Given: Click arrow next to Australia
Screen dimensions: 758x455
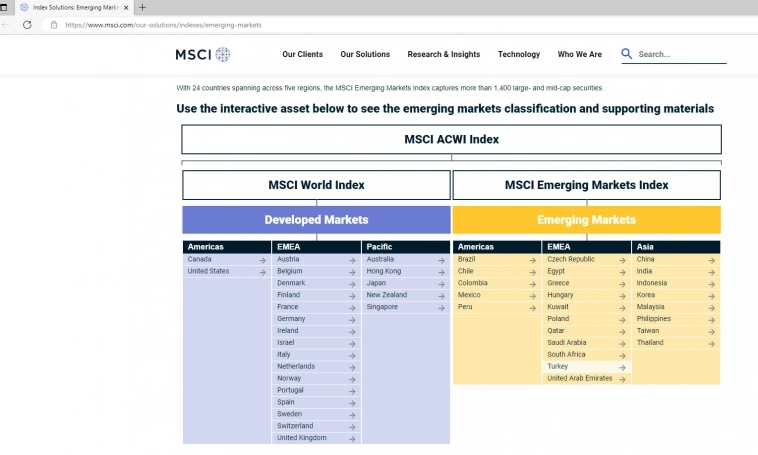Looking at the screenshot, I should [441, 260].
